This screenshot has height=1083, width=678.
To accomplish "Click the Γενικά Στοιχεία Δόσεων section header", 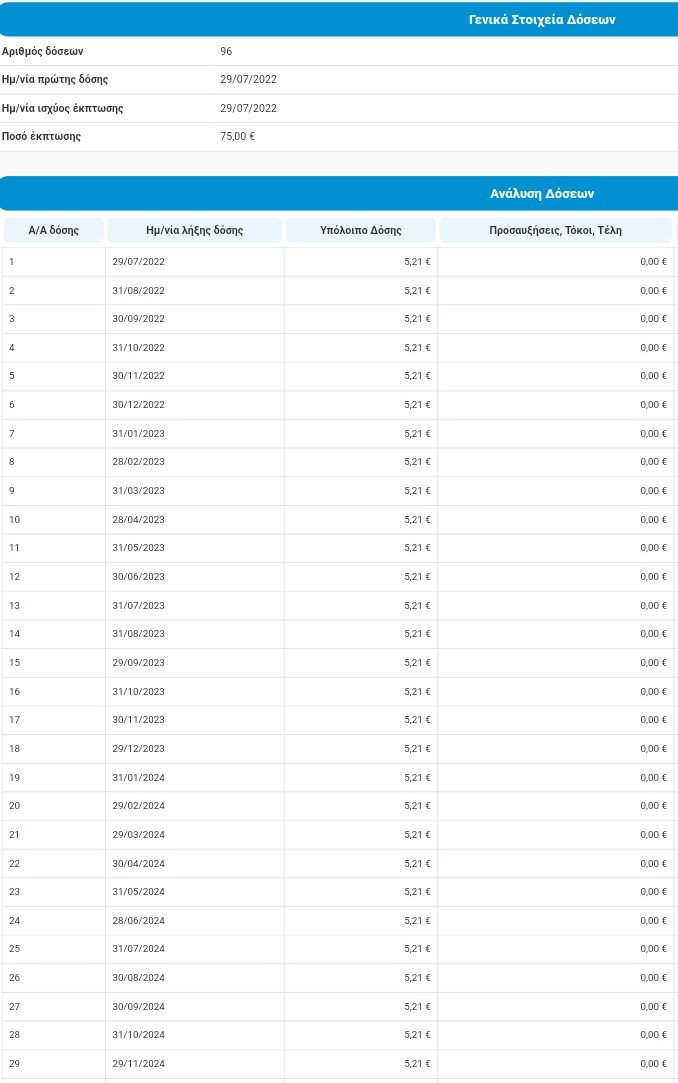I will (x=541, y=20).
